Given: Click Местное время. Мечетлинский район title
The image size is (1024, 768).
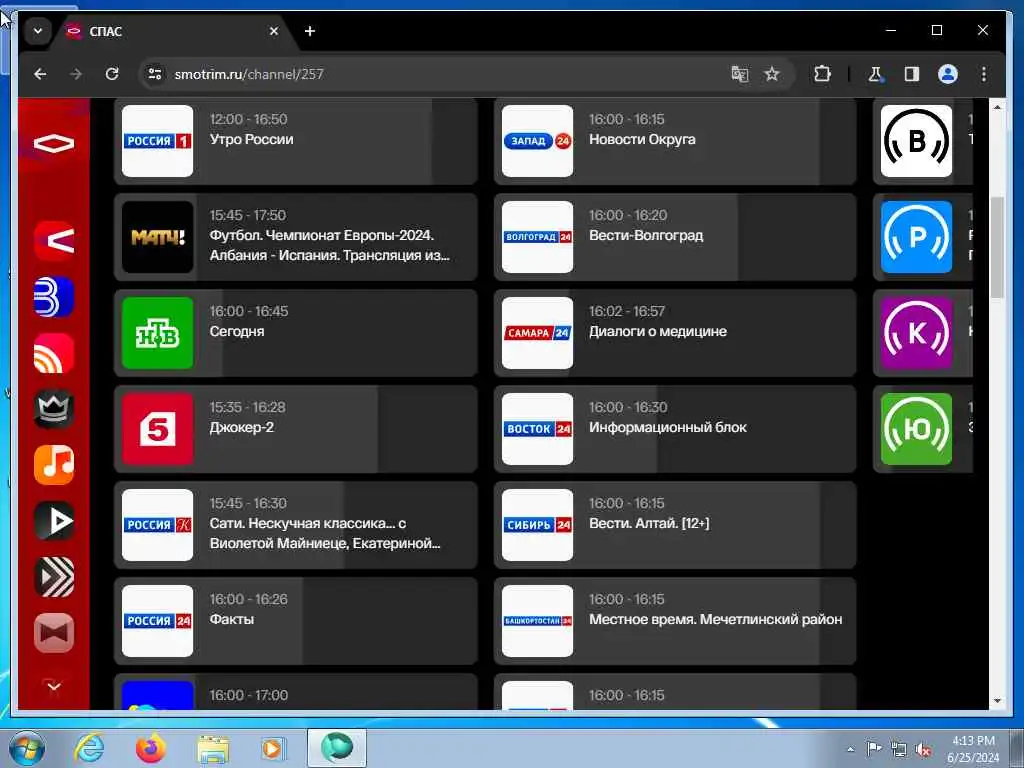Looking at the screenshot, I should (716, 619).
